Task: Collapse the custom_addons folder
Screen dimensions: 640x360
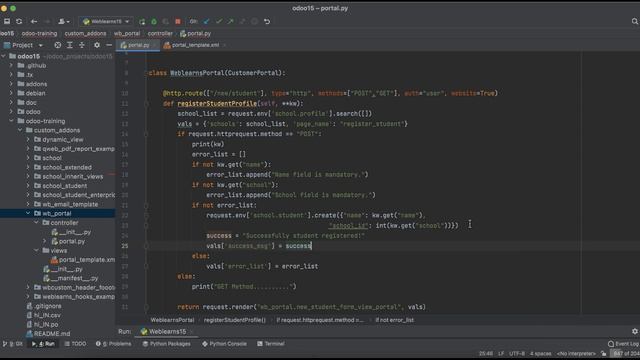Action: tap(20, 130)
